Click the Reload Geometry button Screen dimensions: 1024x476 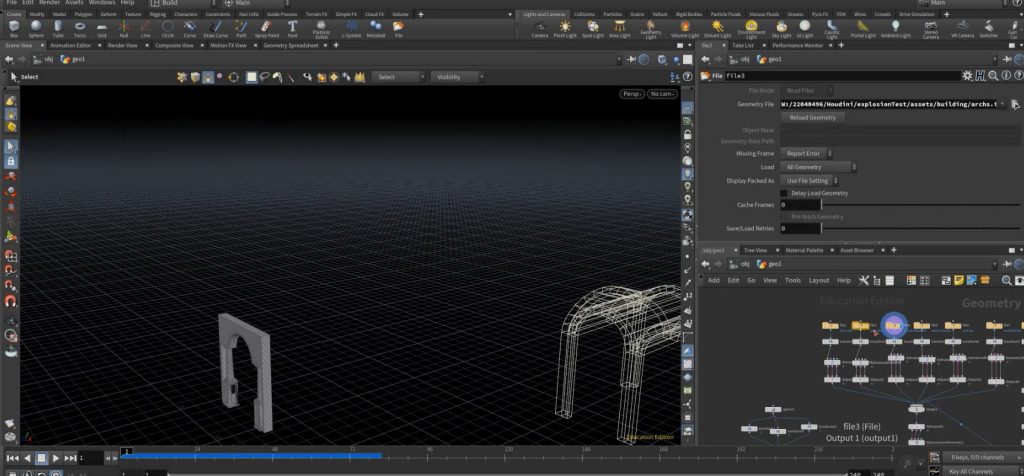coord(813,117)
